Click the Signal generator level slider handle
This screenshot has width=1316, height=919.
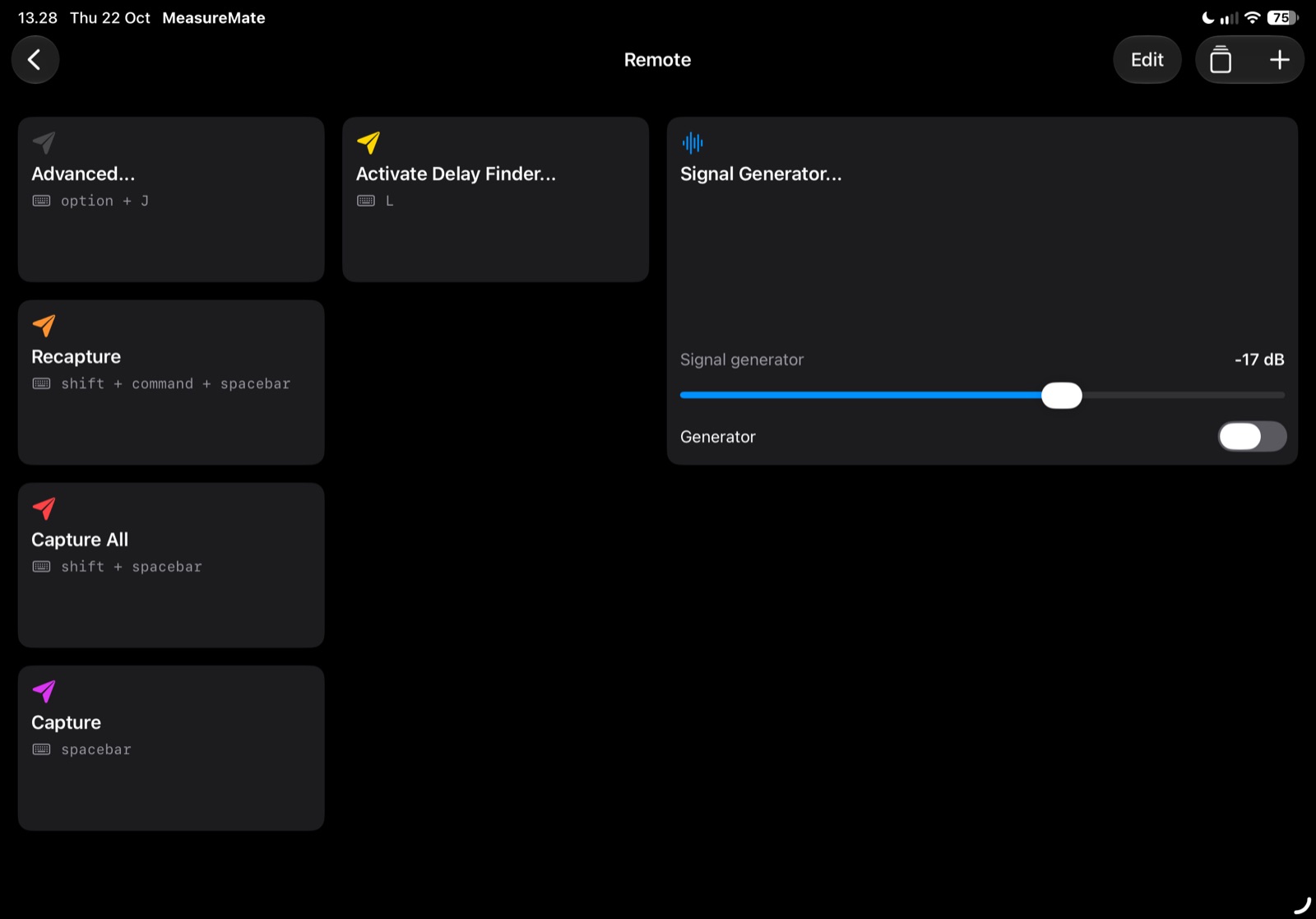point(1062,396)
